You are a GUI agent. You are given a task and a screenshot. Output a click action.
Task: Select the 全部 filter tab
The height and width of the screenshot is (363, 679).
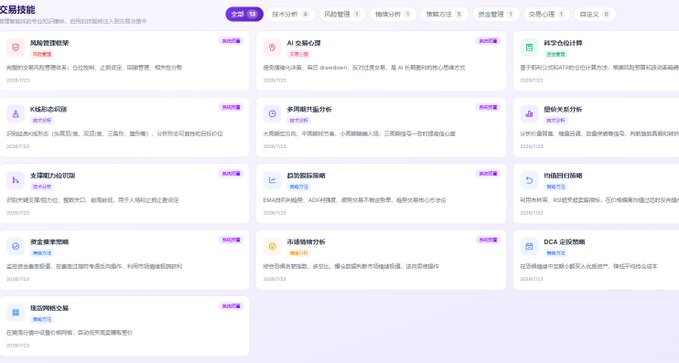coord(244,14)
